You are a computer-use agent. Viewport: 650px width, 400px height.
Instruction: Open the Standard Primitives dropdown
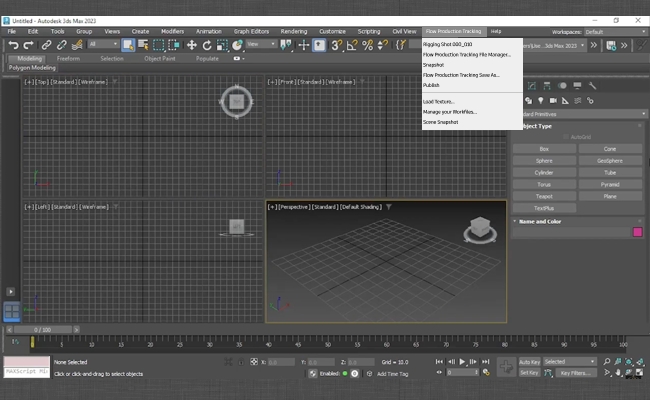580,113
